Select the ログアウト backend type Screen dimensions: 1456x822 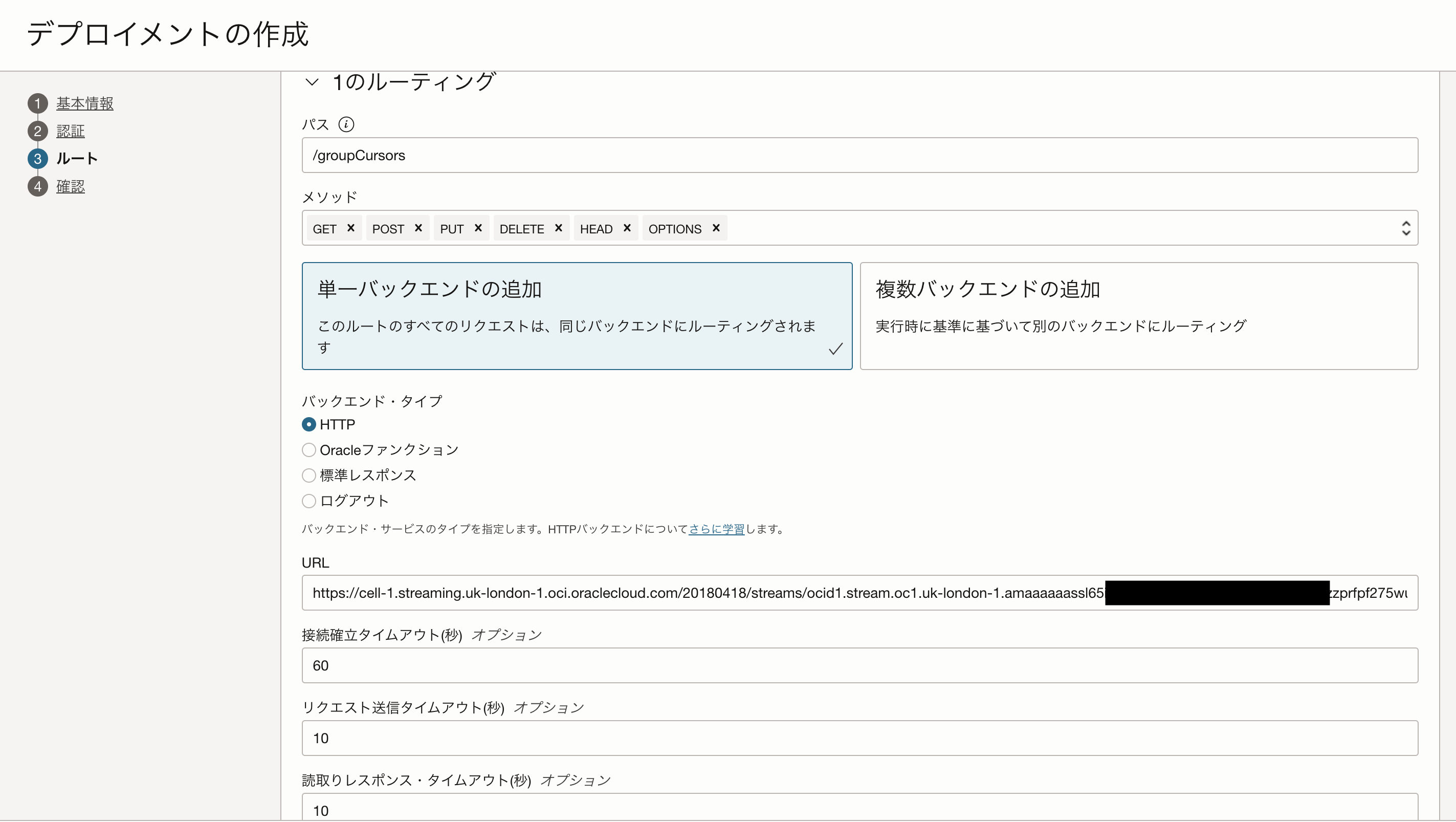(x=308, y=501)
